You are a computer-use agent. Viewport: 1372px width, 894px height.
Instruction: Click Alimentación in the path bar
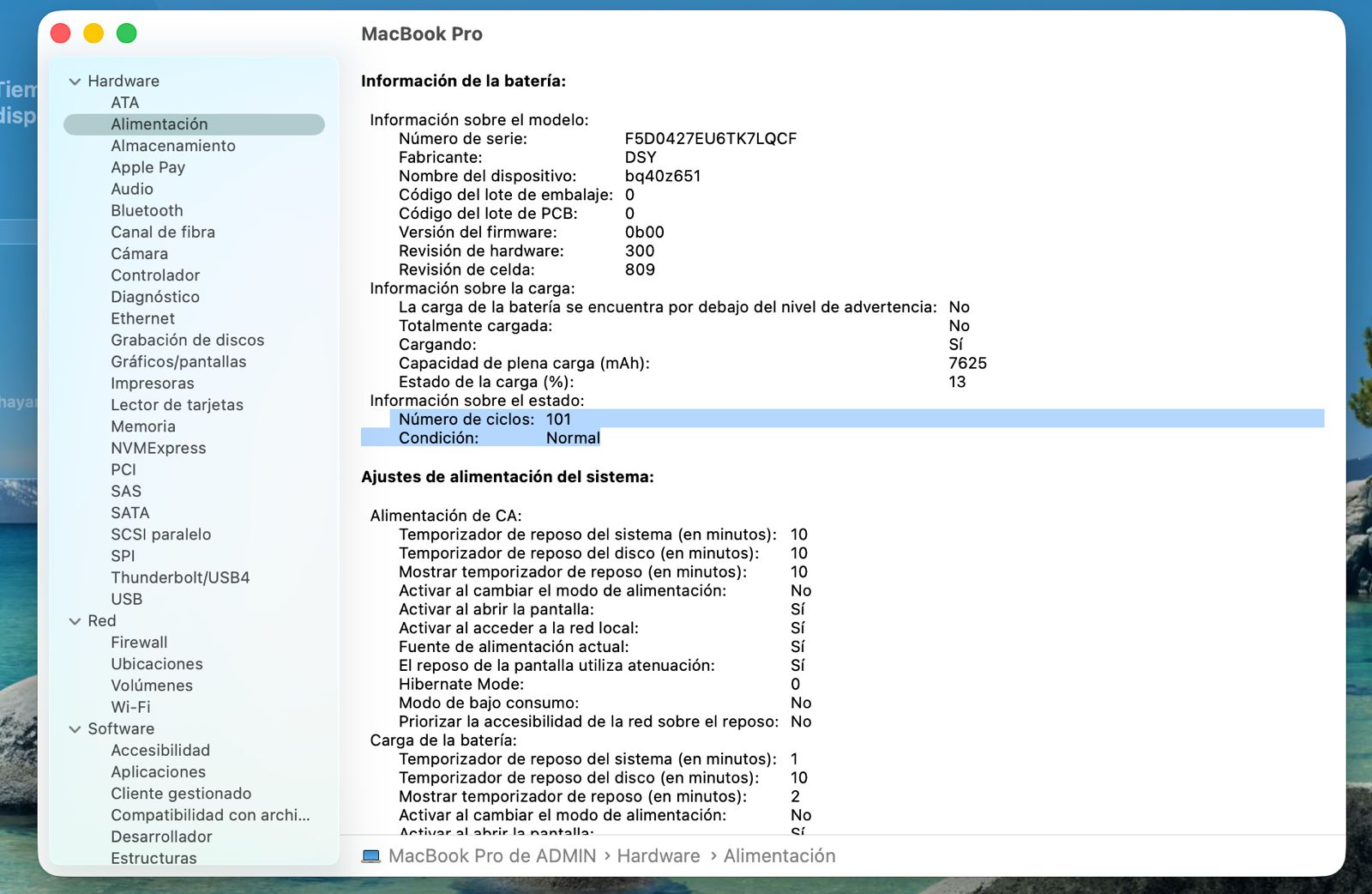[x=779, y=856]
